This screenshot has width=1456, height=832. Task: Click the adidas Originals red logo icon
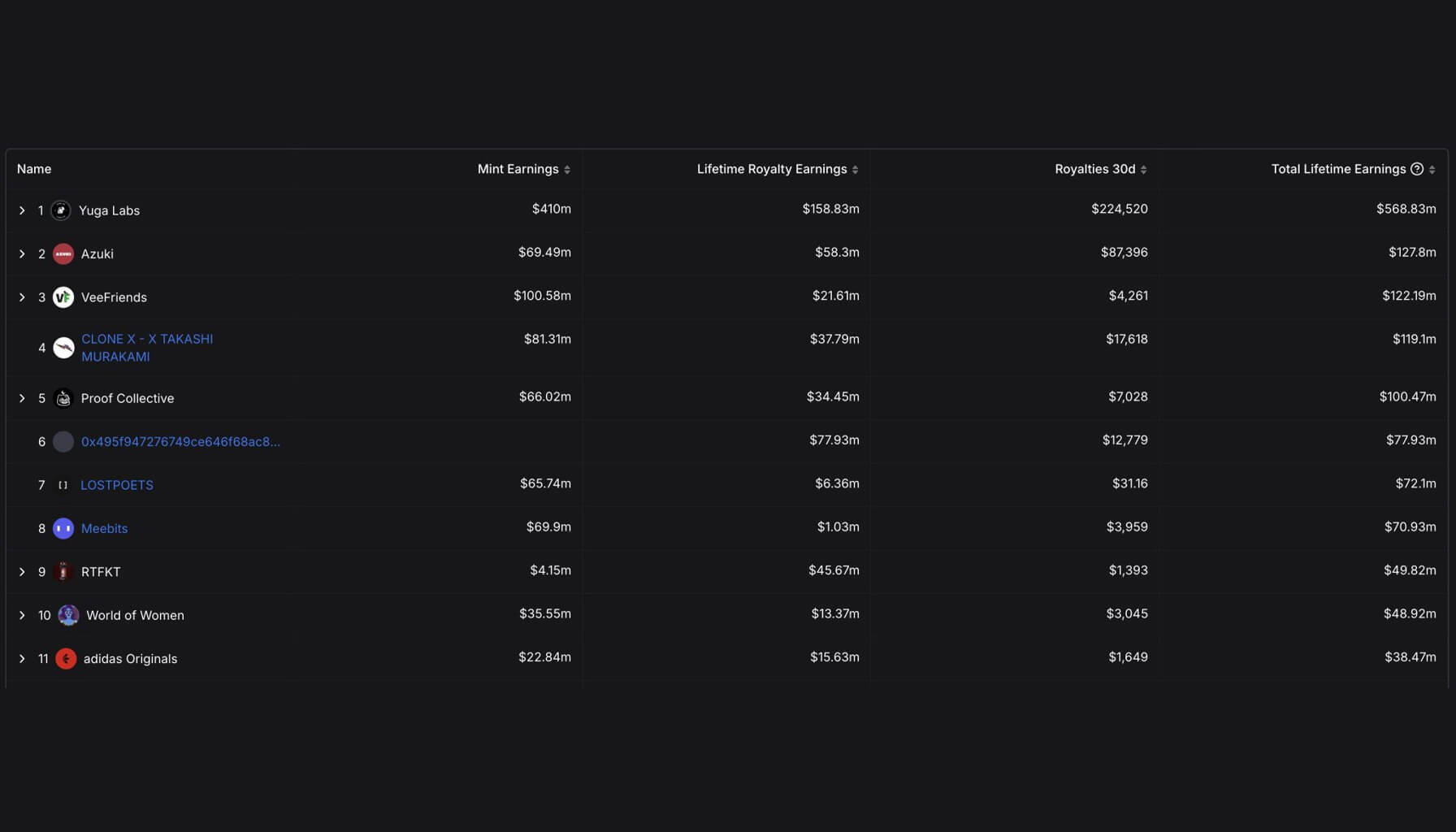click(x=66, y=659)
